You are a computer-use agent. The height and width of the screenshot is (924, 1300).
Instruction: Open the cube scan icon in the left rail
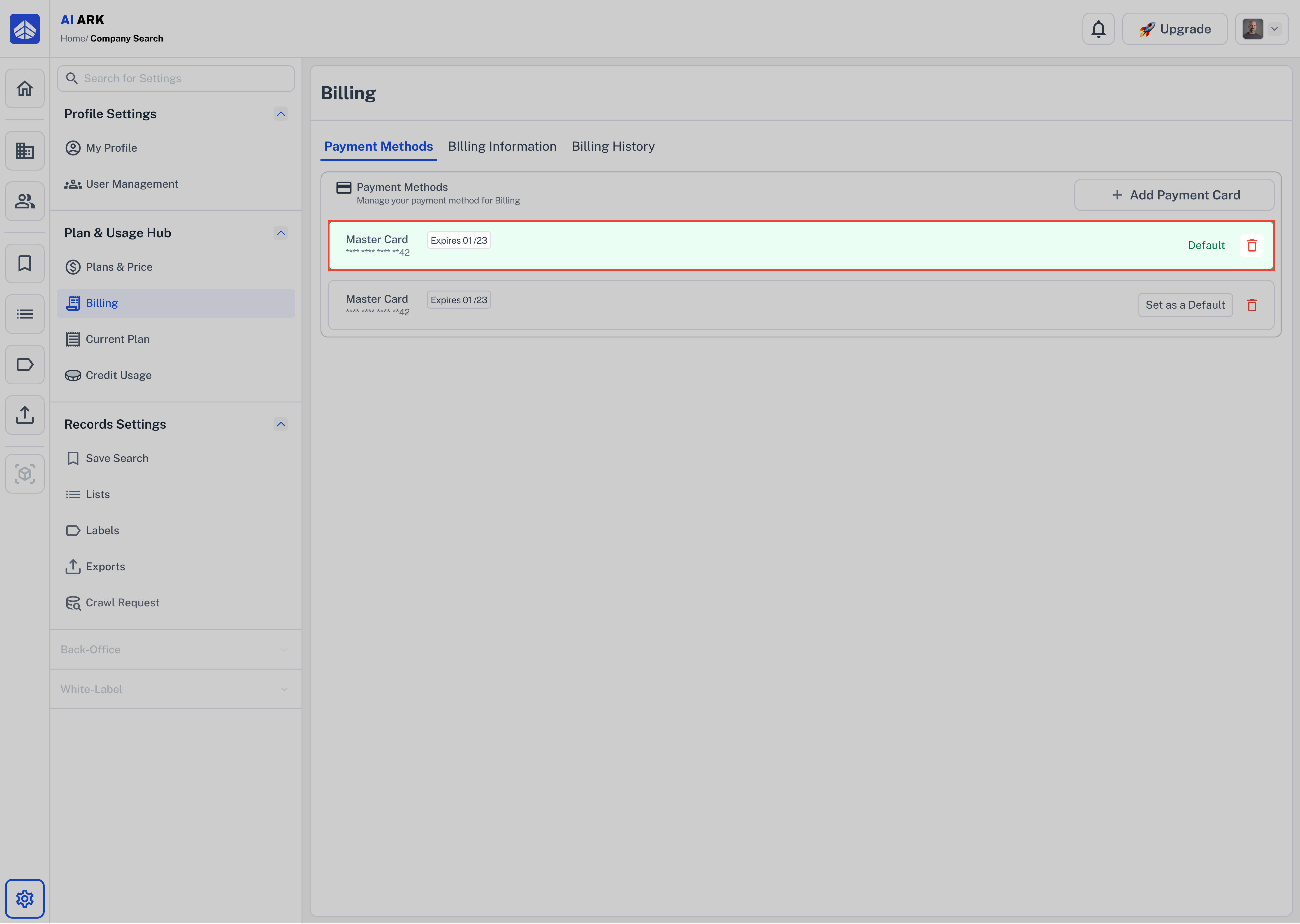coord(24,474)
